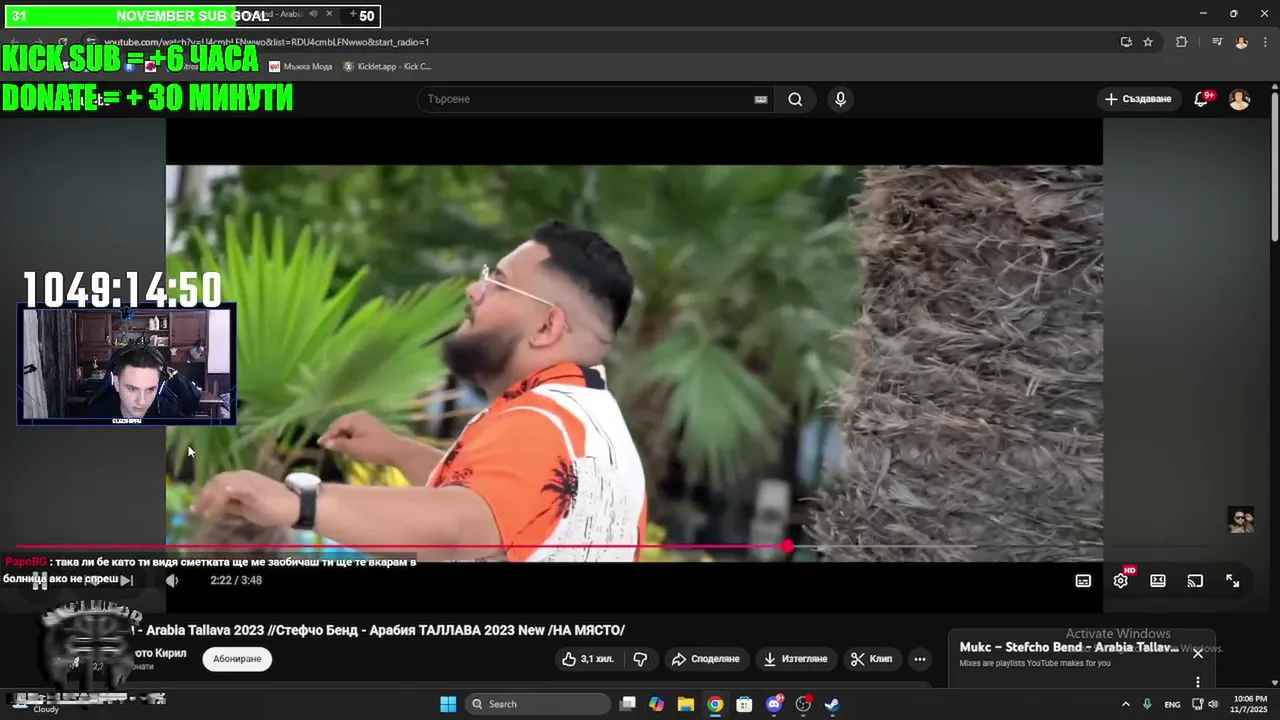Image resolution: width=1280 pixels, height=720 pixels.
Task: Open the 10:06 PM clock and calendar
Action: click(x=1250, y=704)
